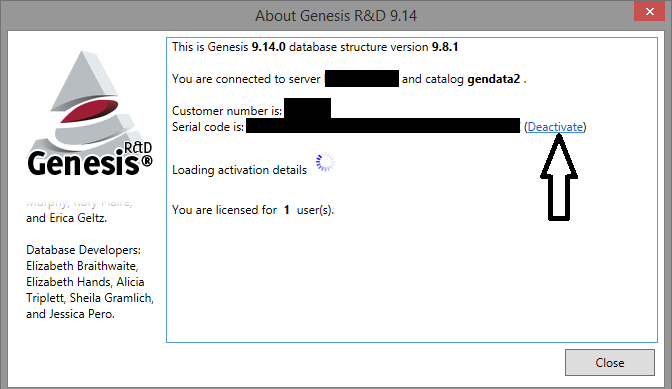
Task: Click the 'Database Developers:' heading
Action: [x=83, y=250]
